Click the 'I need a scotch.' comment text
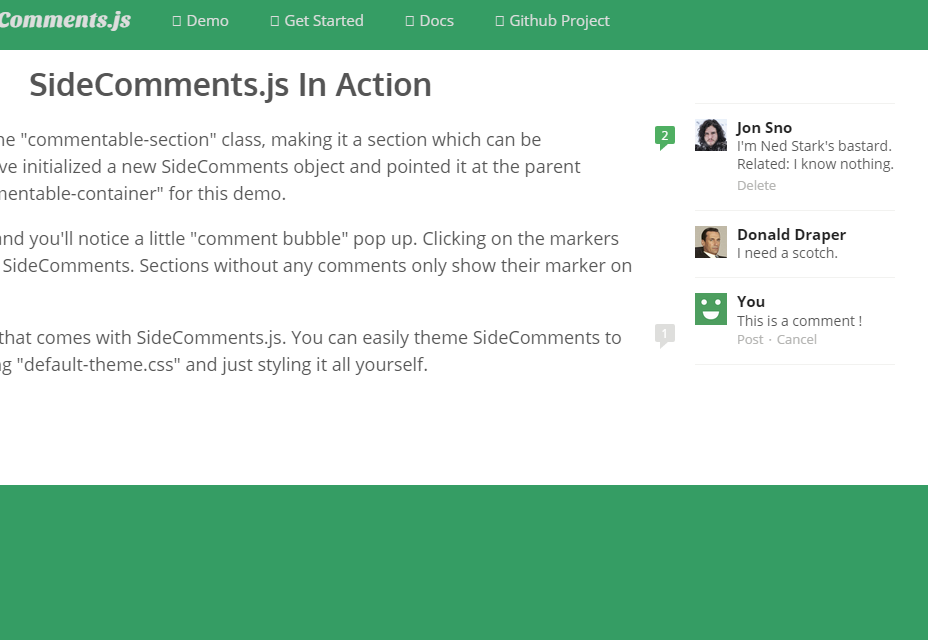 [x=787, y=254]
